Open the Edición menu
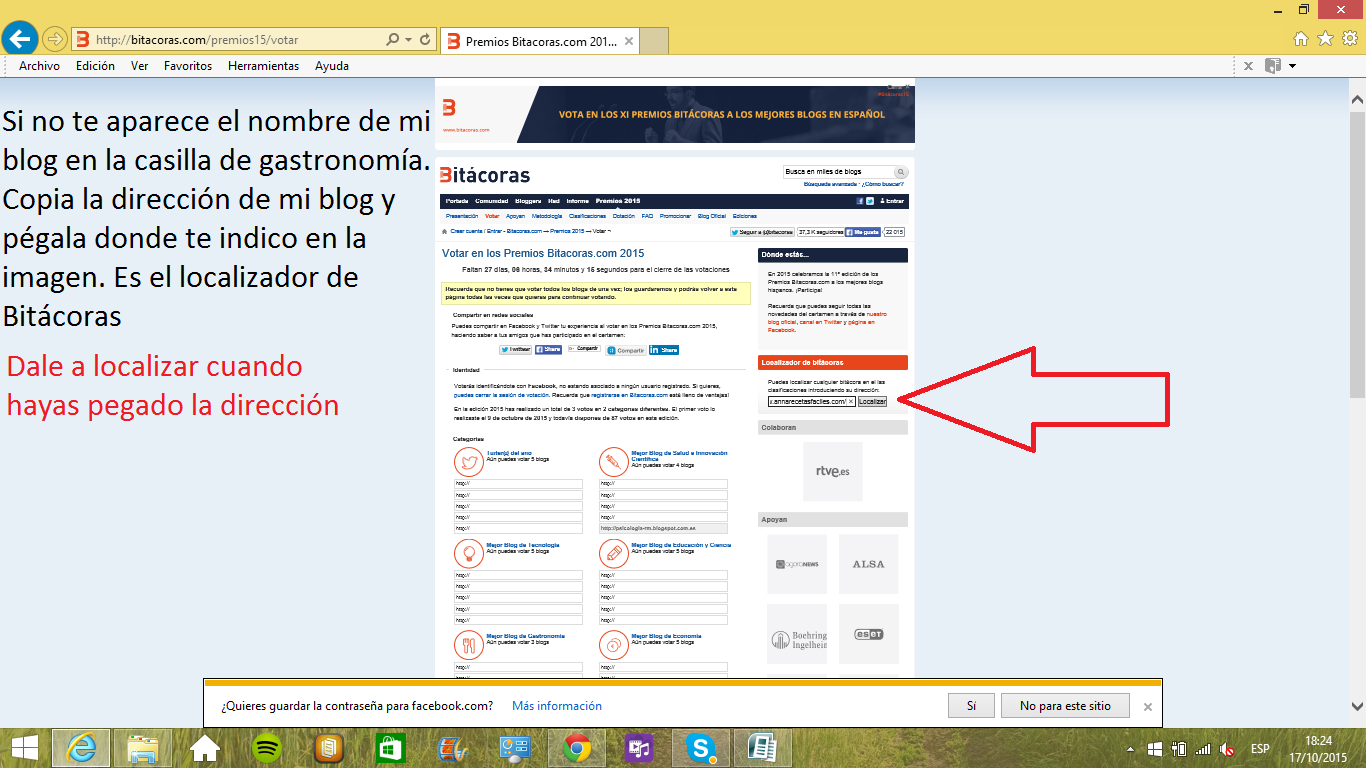1366x768 pixels. pos(95,66)
